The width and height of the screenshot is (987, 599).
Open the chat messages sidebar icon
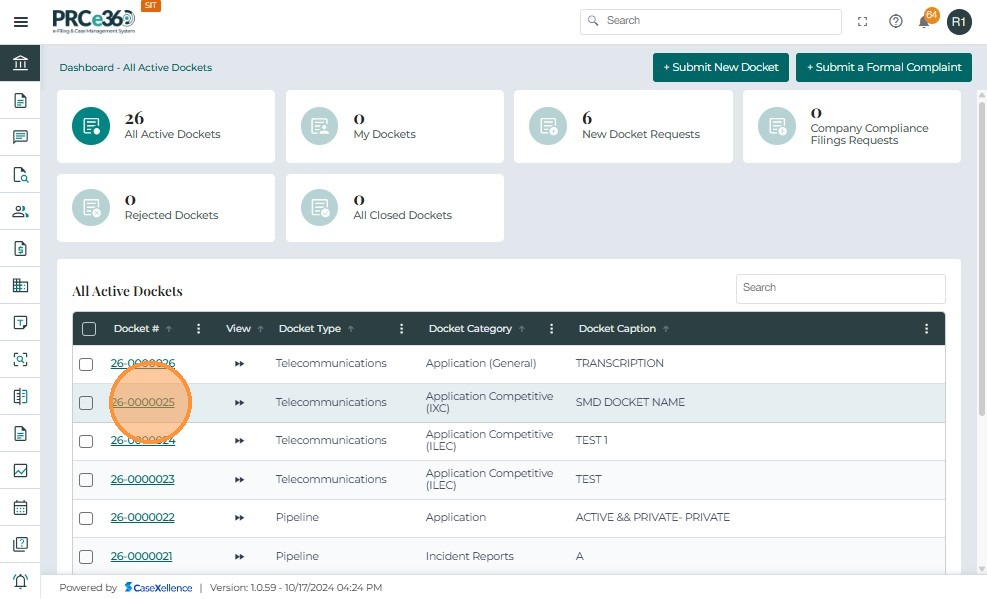(20, 137)
